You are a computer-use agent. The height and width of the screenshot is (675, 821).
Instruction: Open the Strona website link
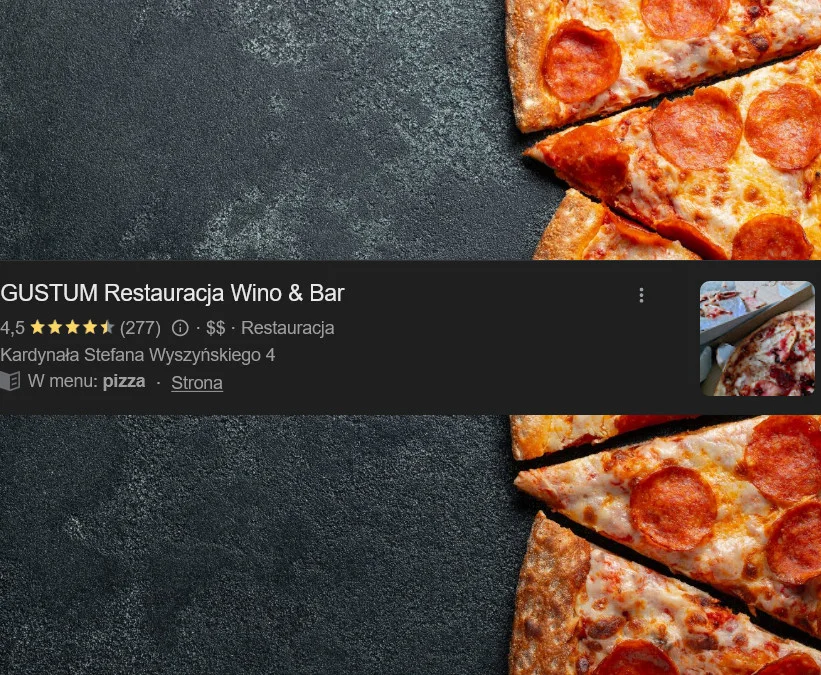coord(197,383)
